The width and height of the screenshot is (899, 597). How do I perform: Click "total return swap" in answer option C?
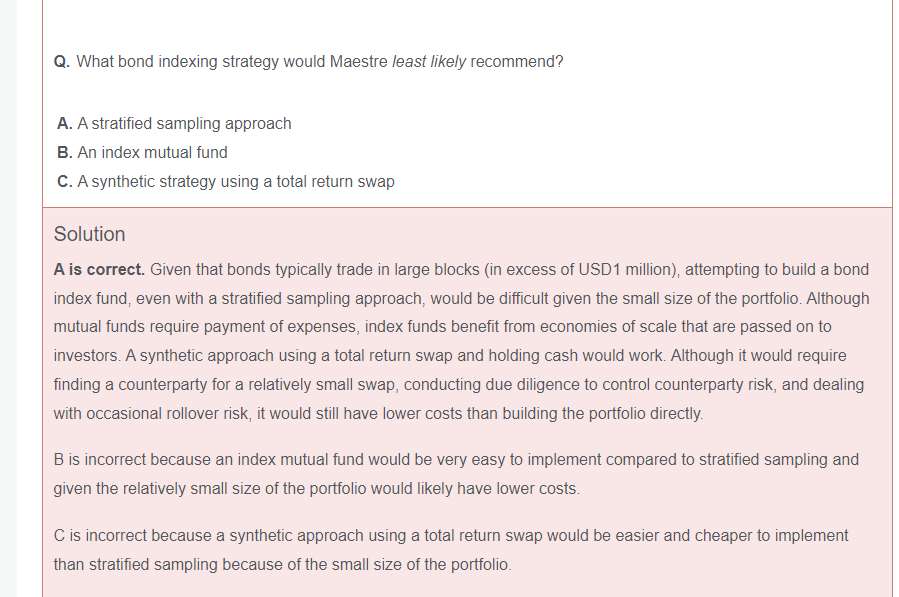point(336,182)
